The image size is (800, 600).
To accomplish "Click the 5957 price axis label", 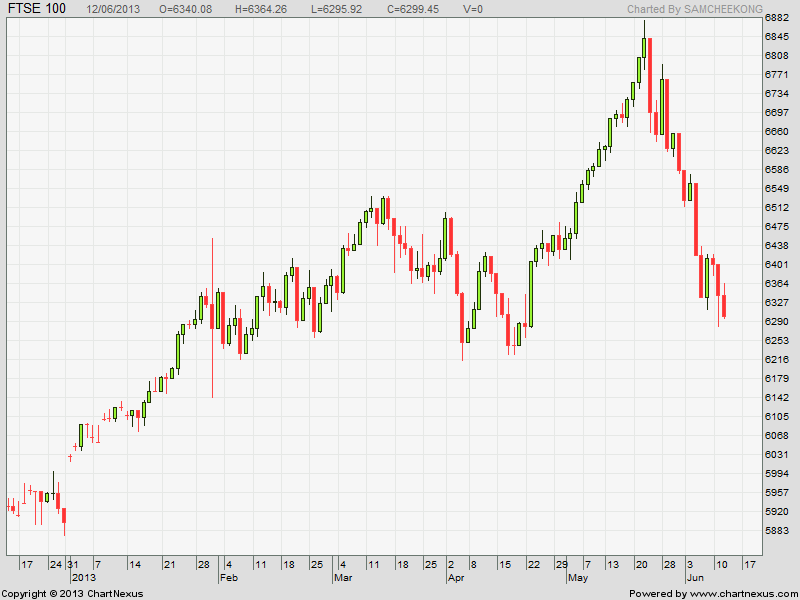I will (x=777, y=492).
